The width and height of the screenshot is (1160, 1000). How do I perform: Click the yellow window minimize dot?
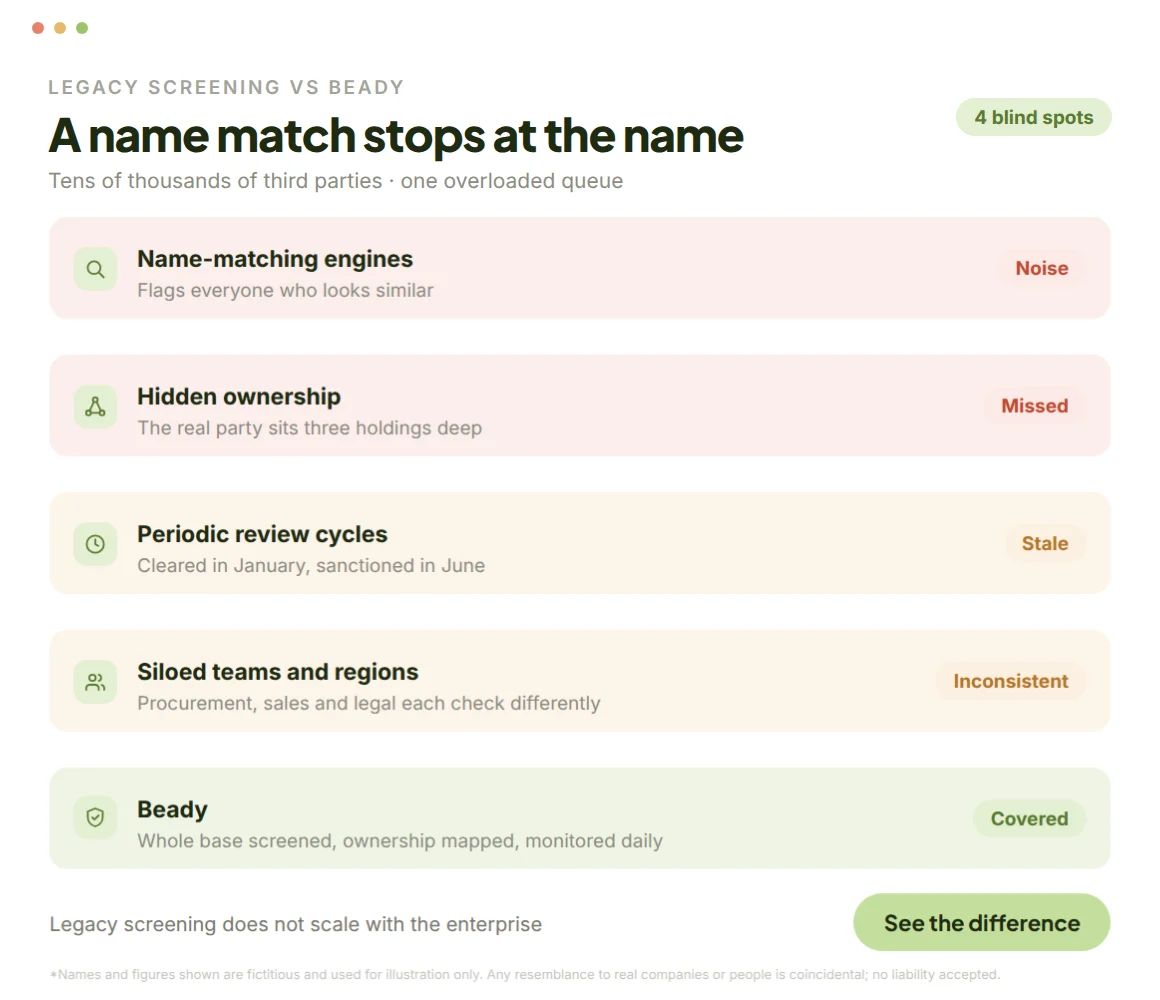(60, 28)
